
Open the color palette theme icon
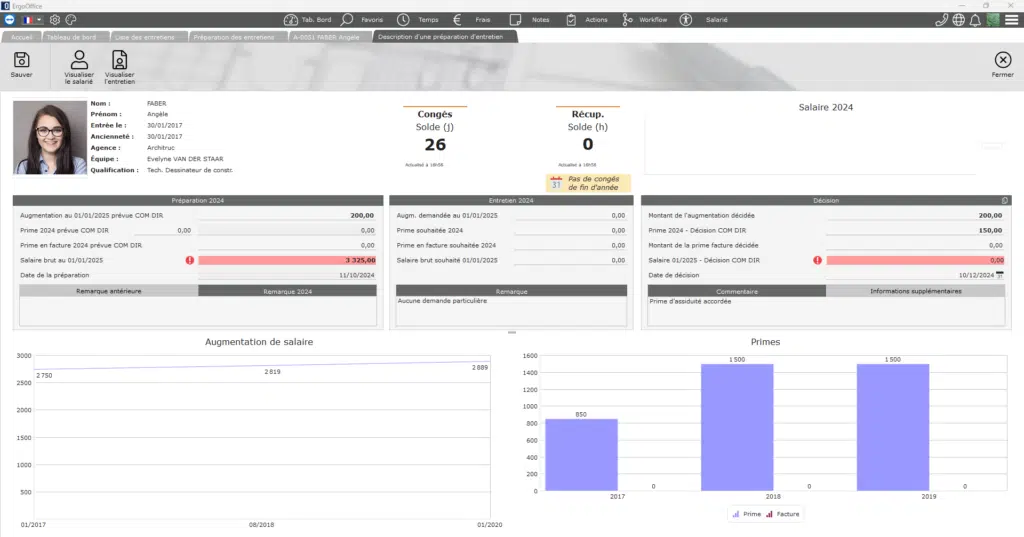70,19
